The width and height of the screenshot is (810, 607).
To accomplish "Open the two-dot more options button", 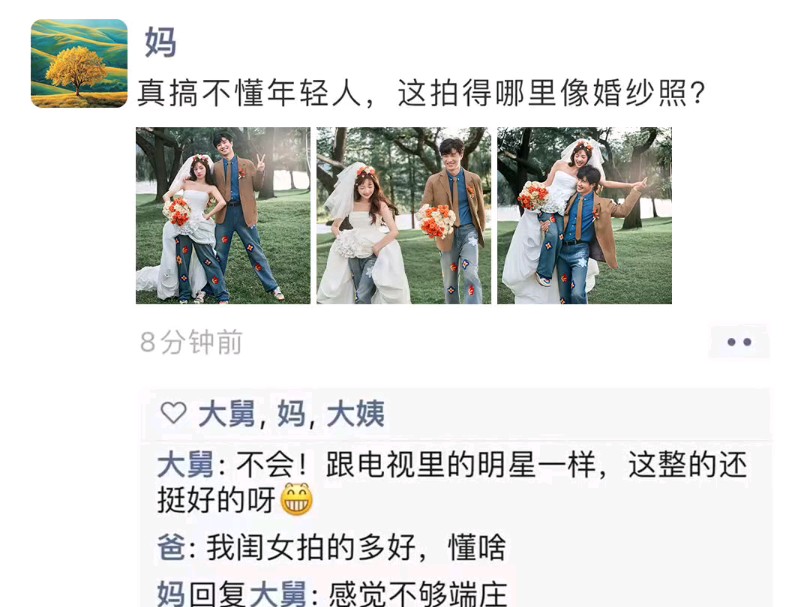I will click(739, 342).
